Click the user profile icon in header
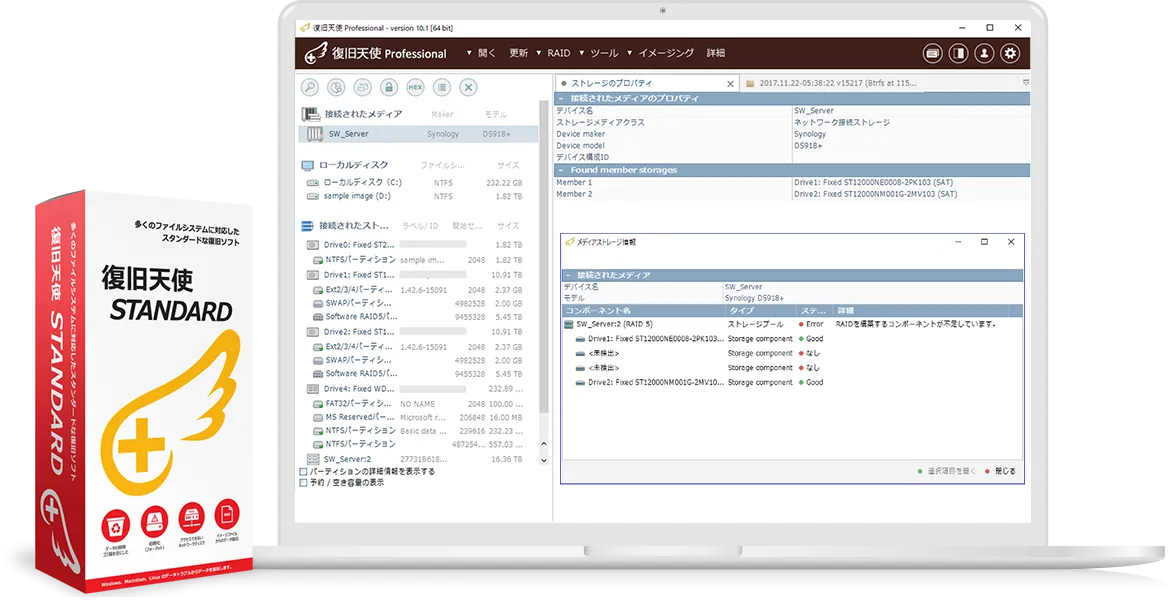Viewport: 1168px width, 609px height. click(x=985, y=54)
